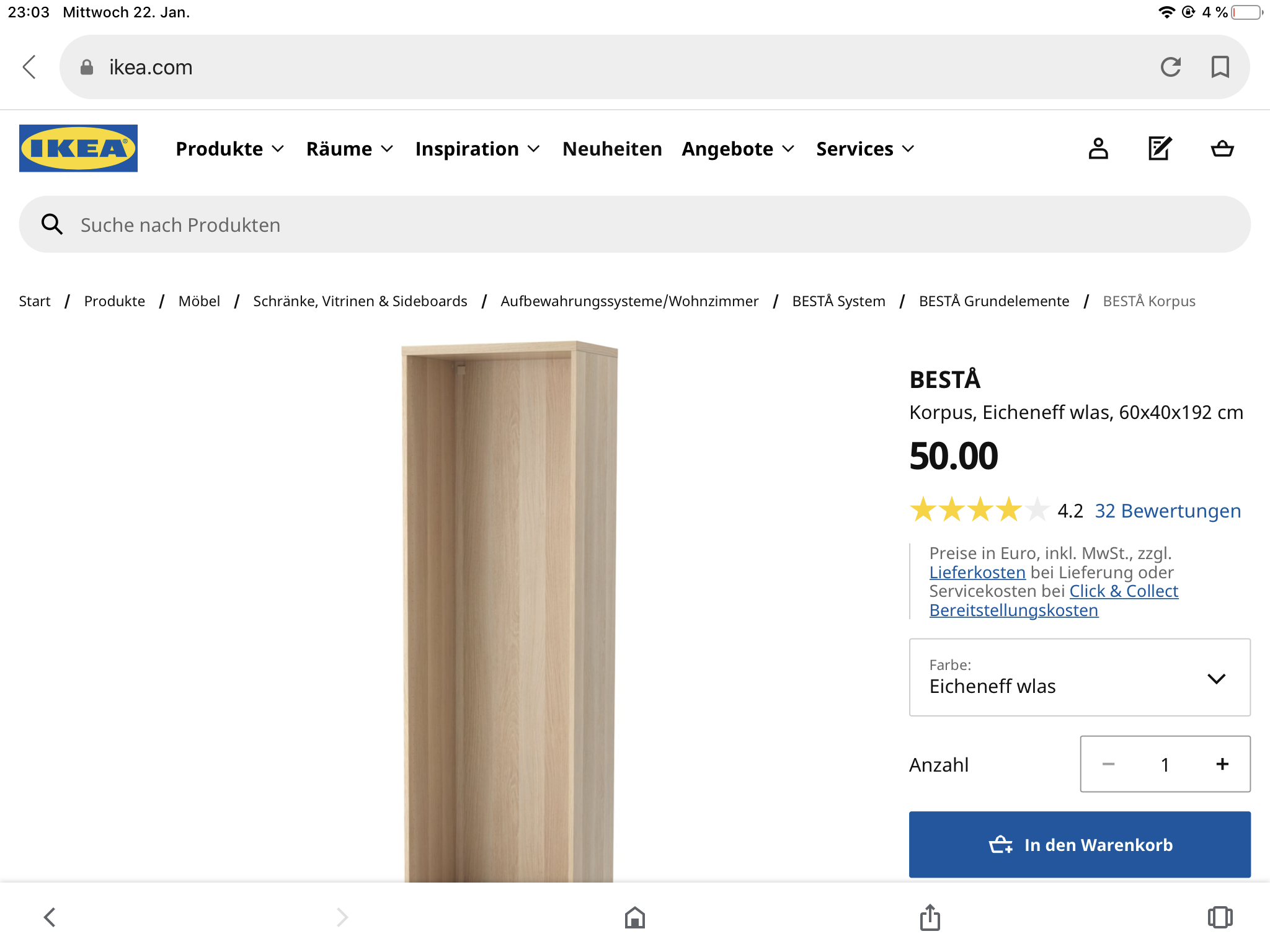Go to IKEA homepage via logo
1270x952 pixels.
tap(78, 149)
